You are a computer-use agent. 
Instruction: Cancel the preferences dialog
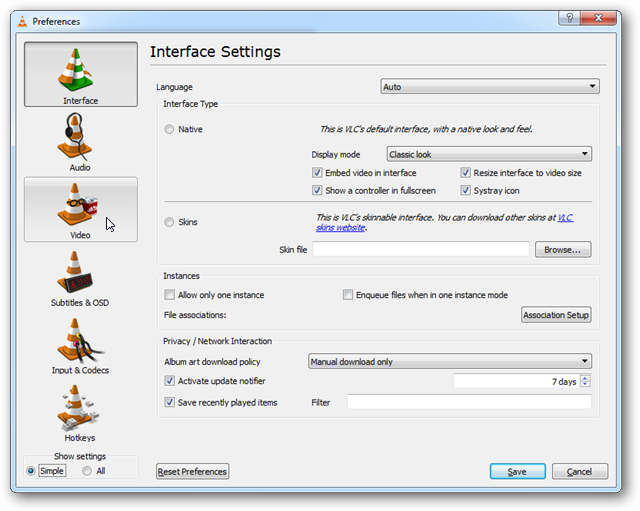pos(580,471)
